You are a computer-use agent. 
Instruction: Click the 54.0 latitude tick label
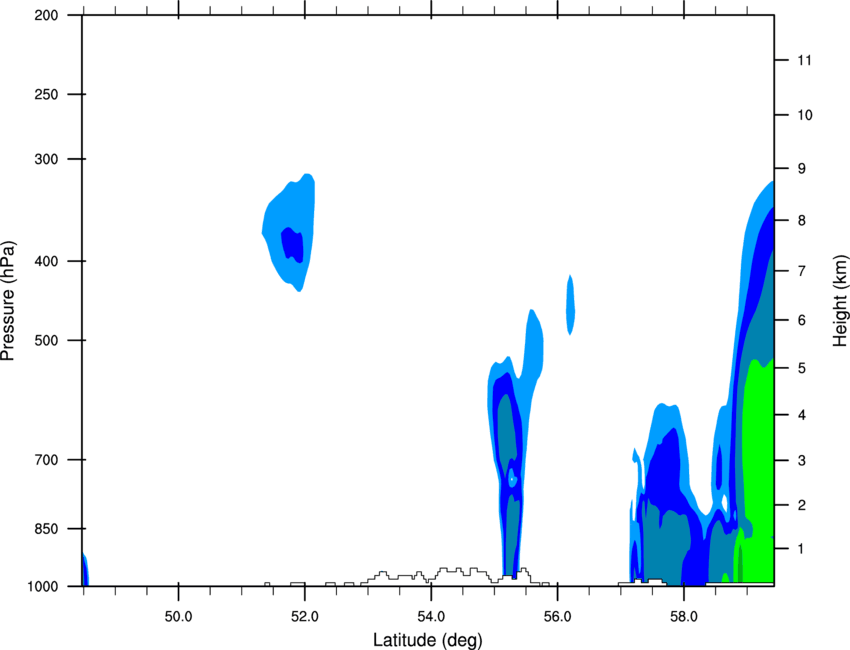coord(431,617)
